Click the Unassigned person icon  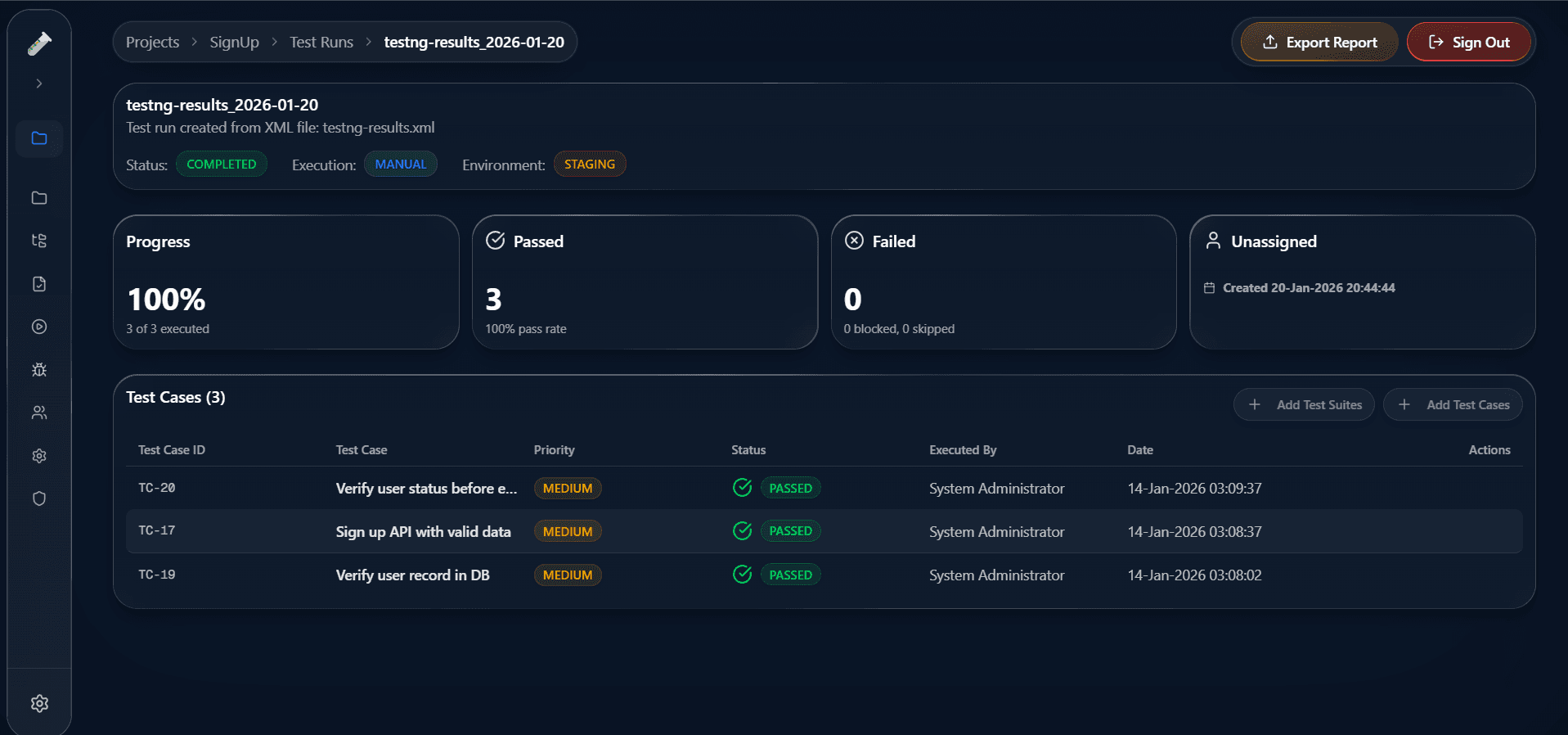[x=1213, y=241]
